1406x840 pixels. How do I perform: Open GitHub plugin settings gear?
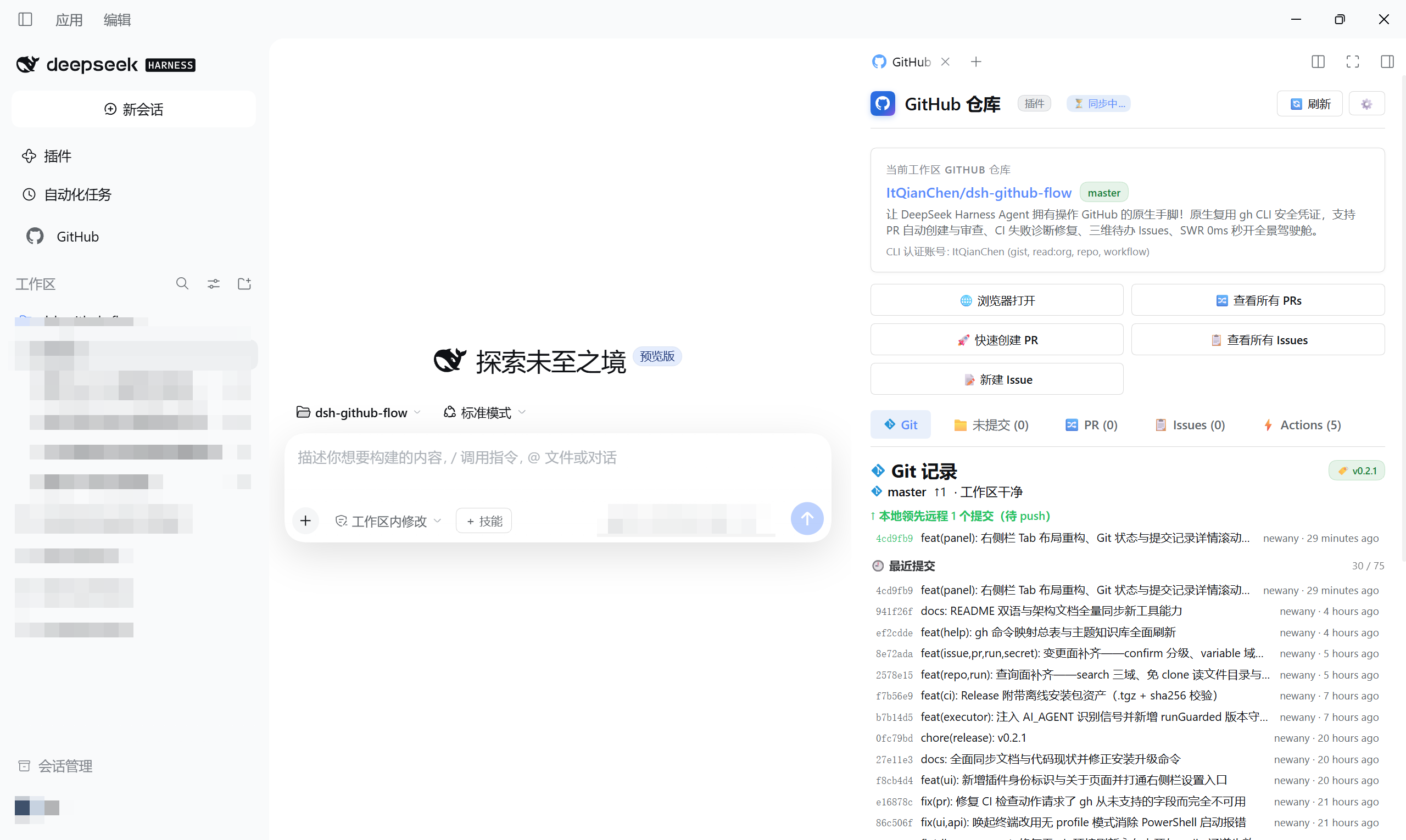(1366, 104)
